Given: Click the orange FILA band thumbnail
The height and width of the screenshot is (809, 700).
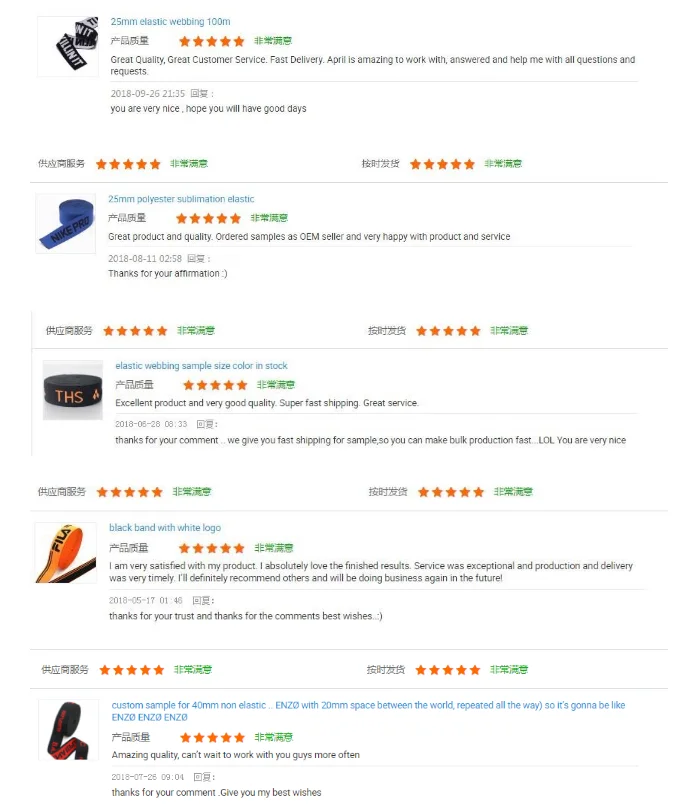Looking at the screenshot, I should pos(66,553).
